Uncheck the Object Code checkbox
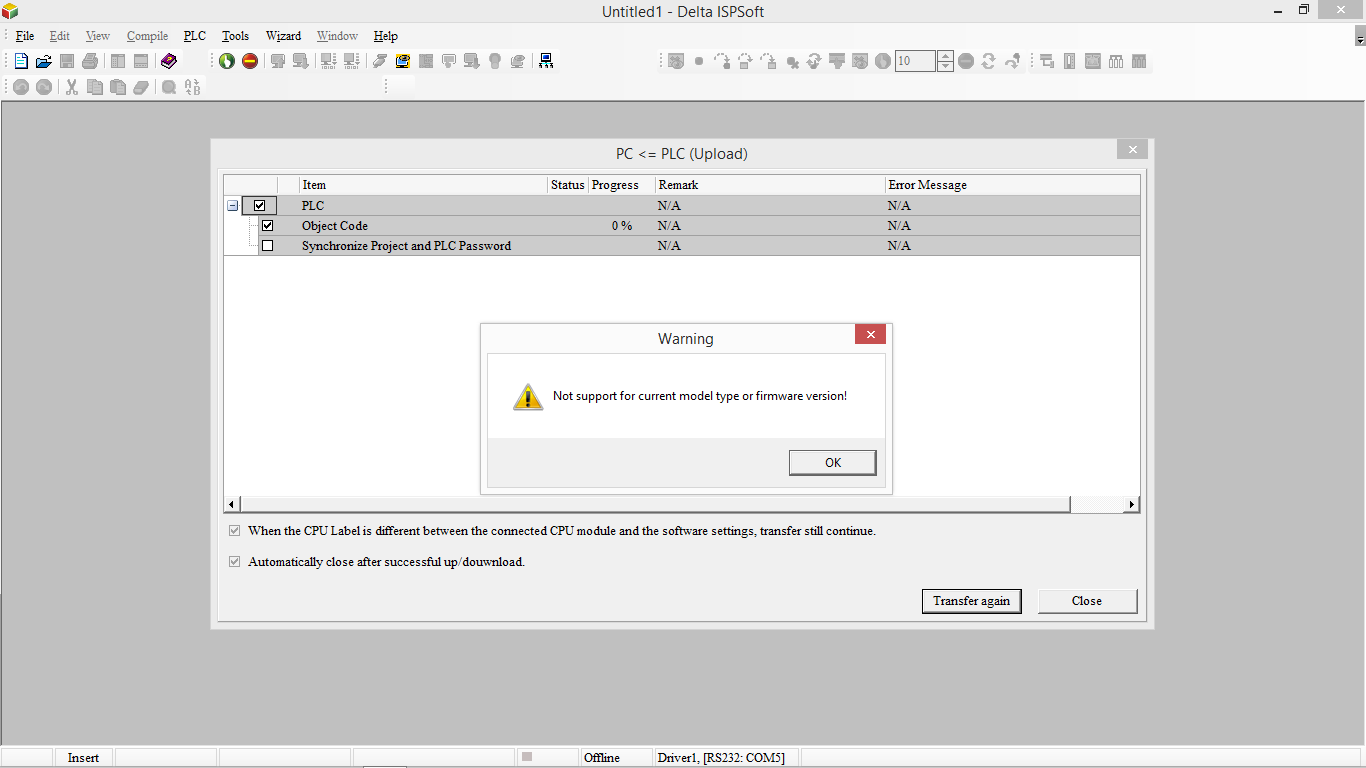The height and width of the screenshot is (768, 1366). [x=267, y=225]
